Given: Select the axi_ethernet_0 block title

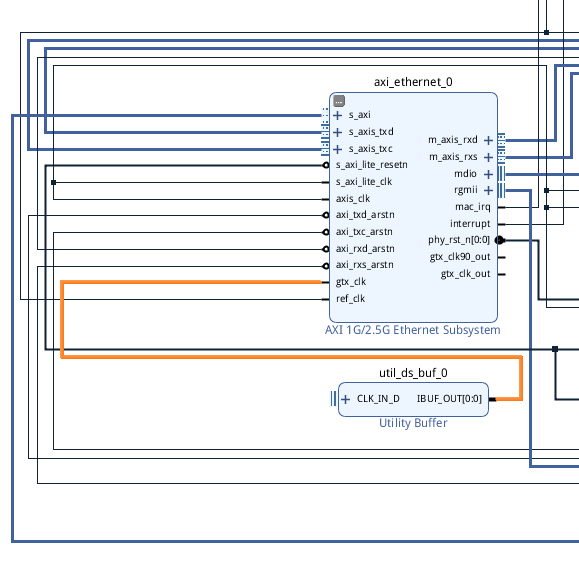Looking at the screenshot, I should tap(413, 82).
